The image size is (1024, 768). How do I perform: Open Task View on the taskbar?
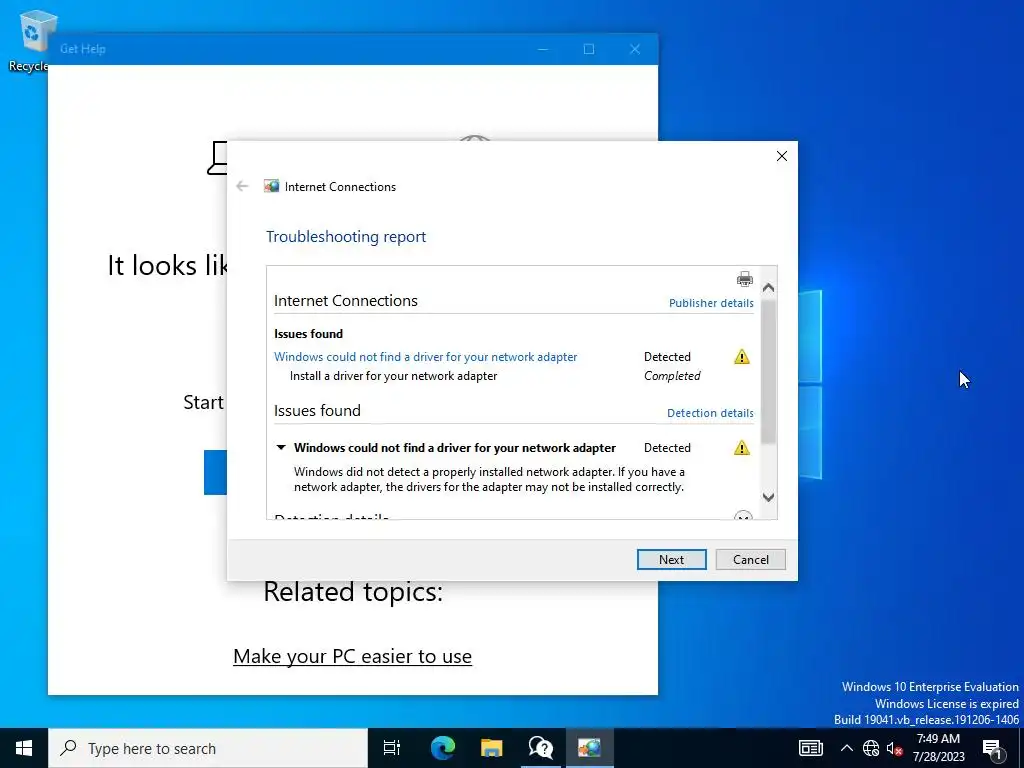(x=392, y=748)
